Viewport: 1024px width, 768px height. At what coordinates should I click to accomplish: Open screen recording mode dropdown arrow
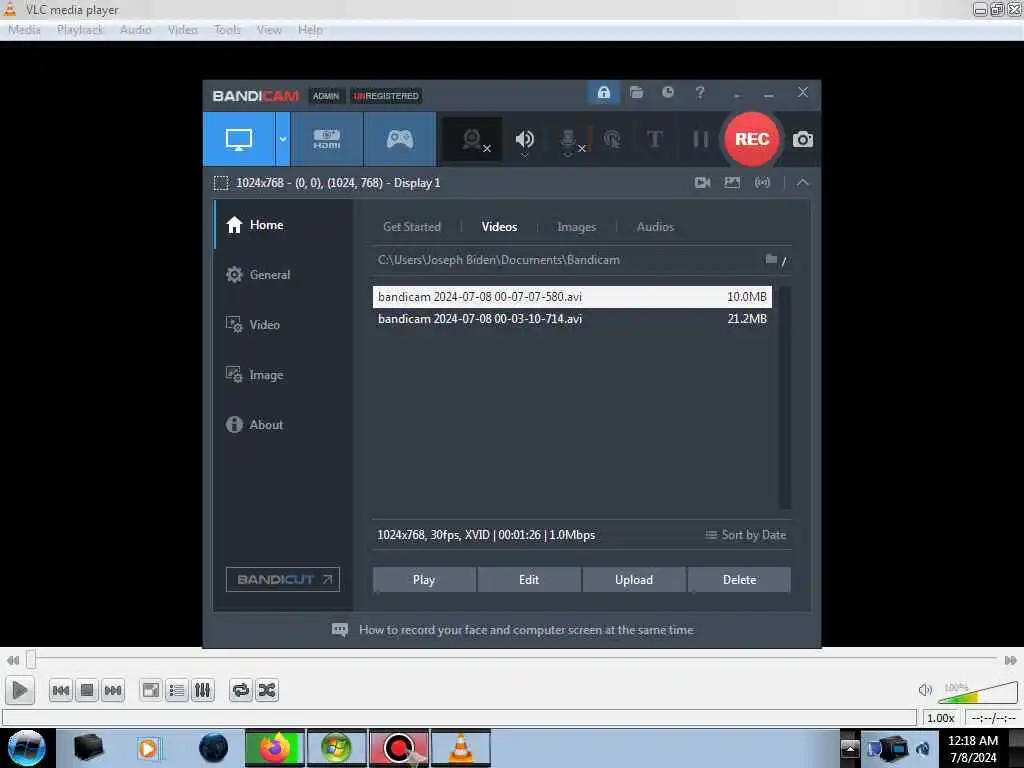283,139
